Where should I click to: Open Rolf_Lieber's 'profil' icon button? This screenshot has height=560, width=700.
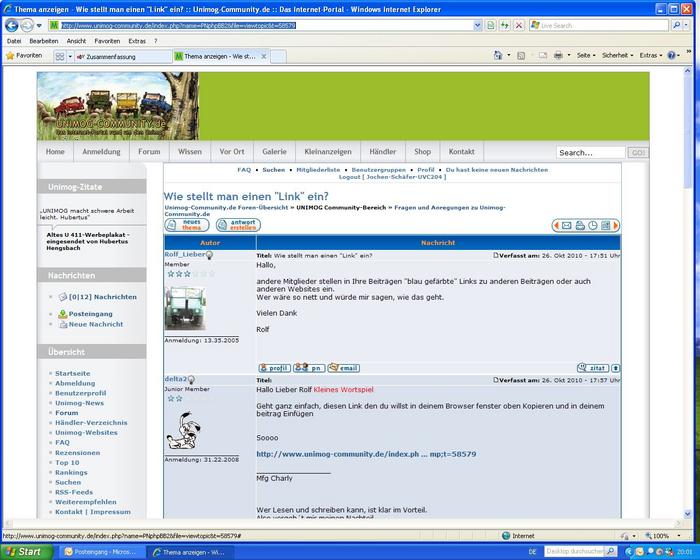pos(274,368)
